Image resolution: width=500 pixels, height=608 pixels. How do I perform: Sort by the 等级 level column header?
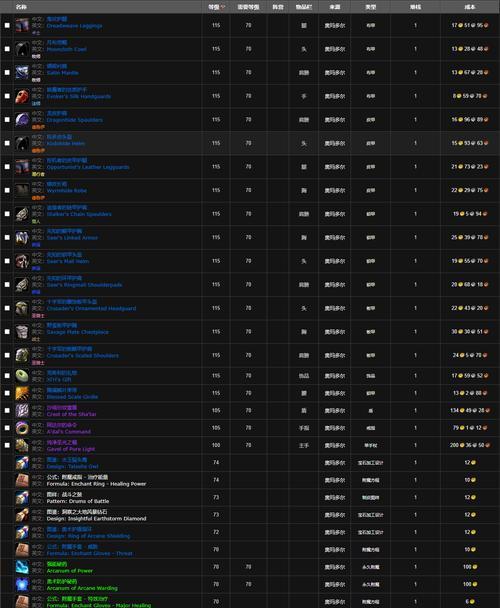pos(216,7)
